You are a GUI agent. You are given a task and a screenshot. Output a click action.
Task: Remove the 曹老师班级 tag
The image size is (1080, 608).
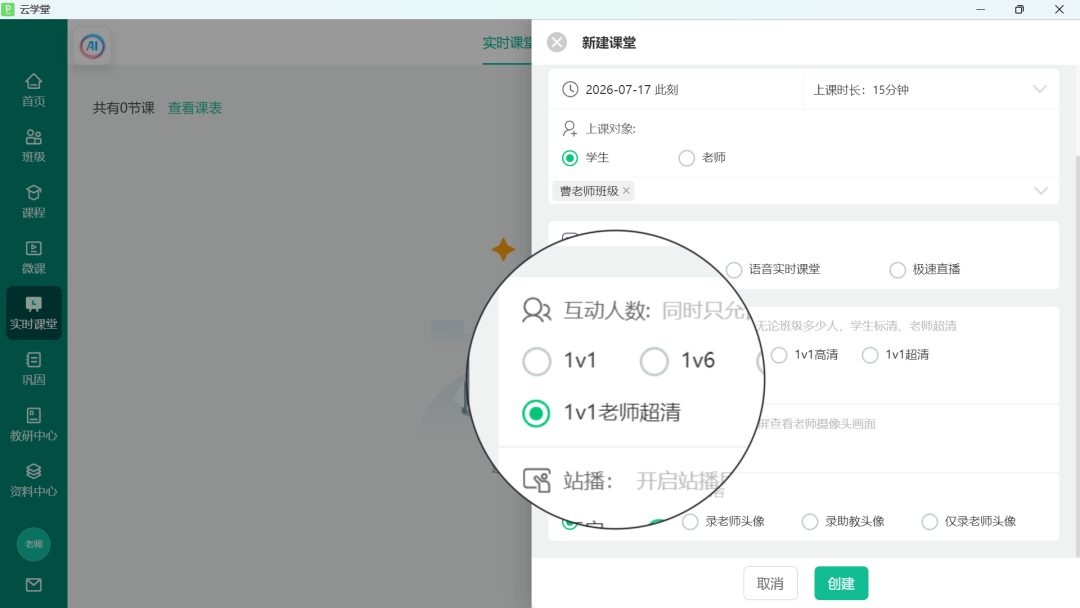click(626, 191)
